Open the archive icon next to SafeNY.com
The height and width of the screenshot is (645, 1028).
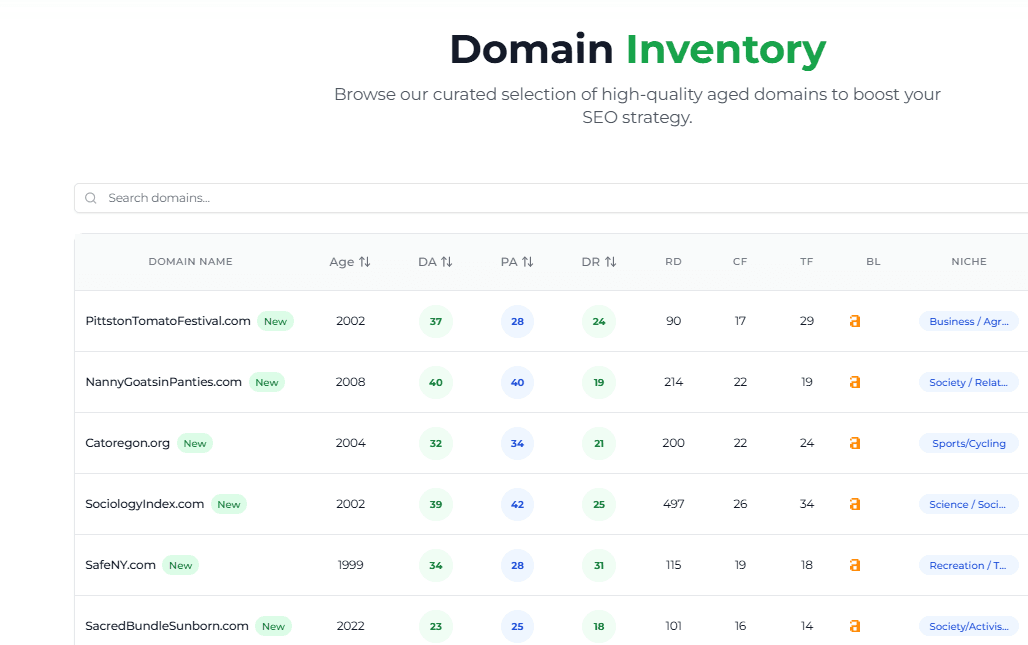[855, 565]
